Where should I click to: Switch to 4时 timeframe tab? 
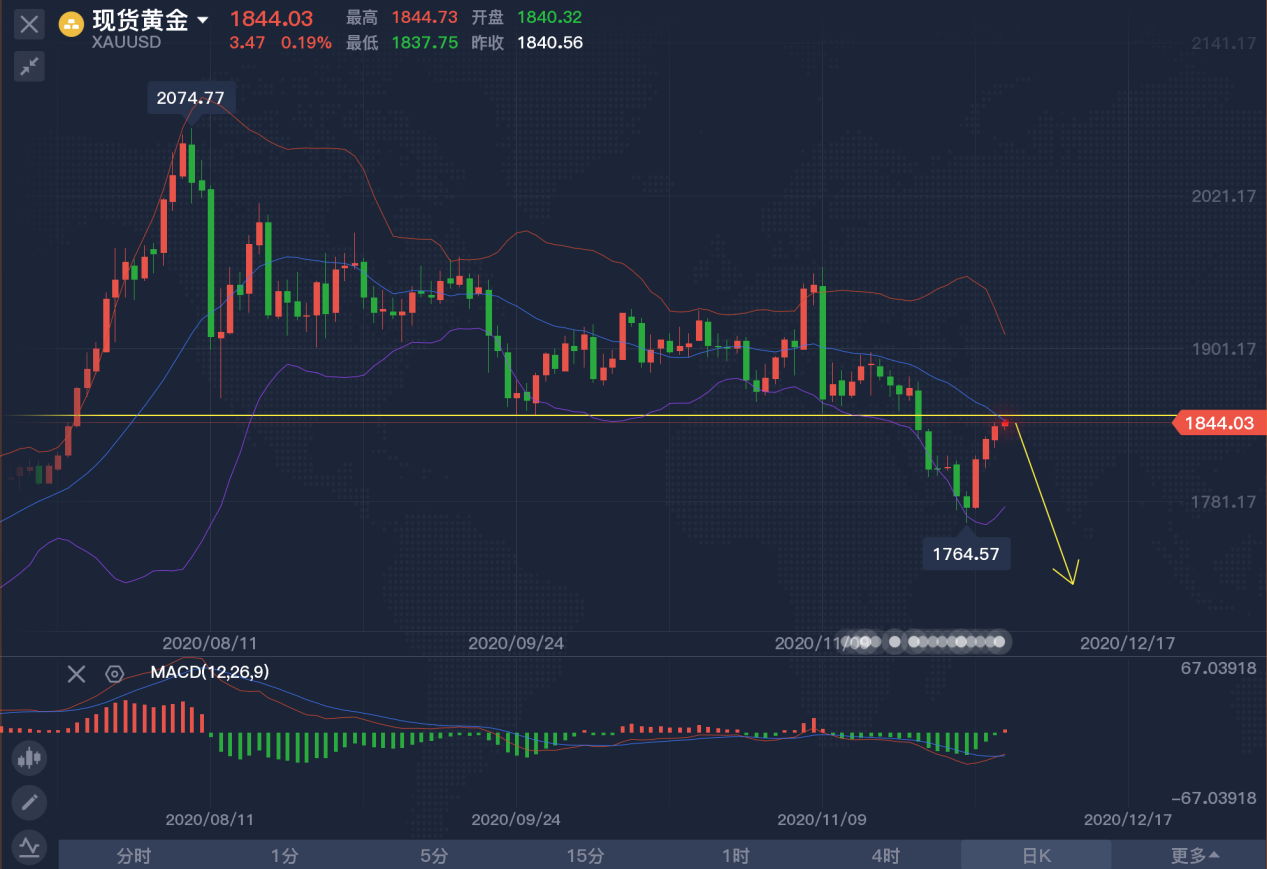885,855
